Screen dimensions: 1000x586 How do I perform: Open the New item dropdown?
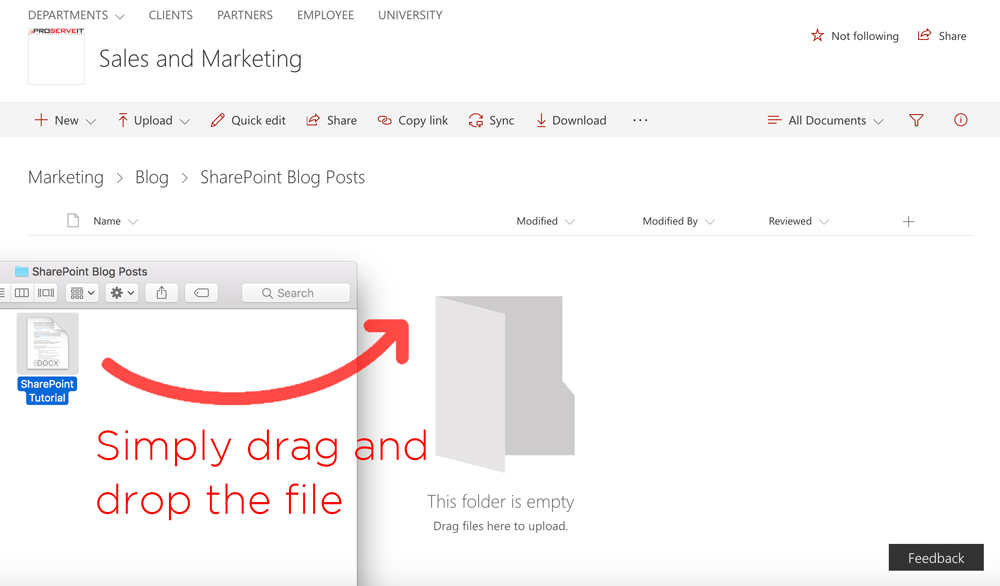pos(64,120)
